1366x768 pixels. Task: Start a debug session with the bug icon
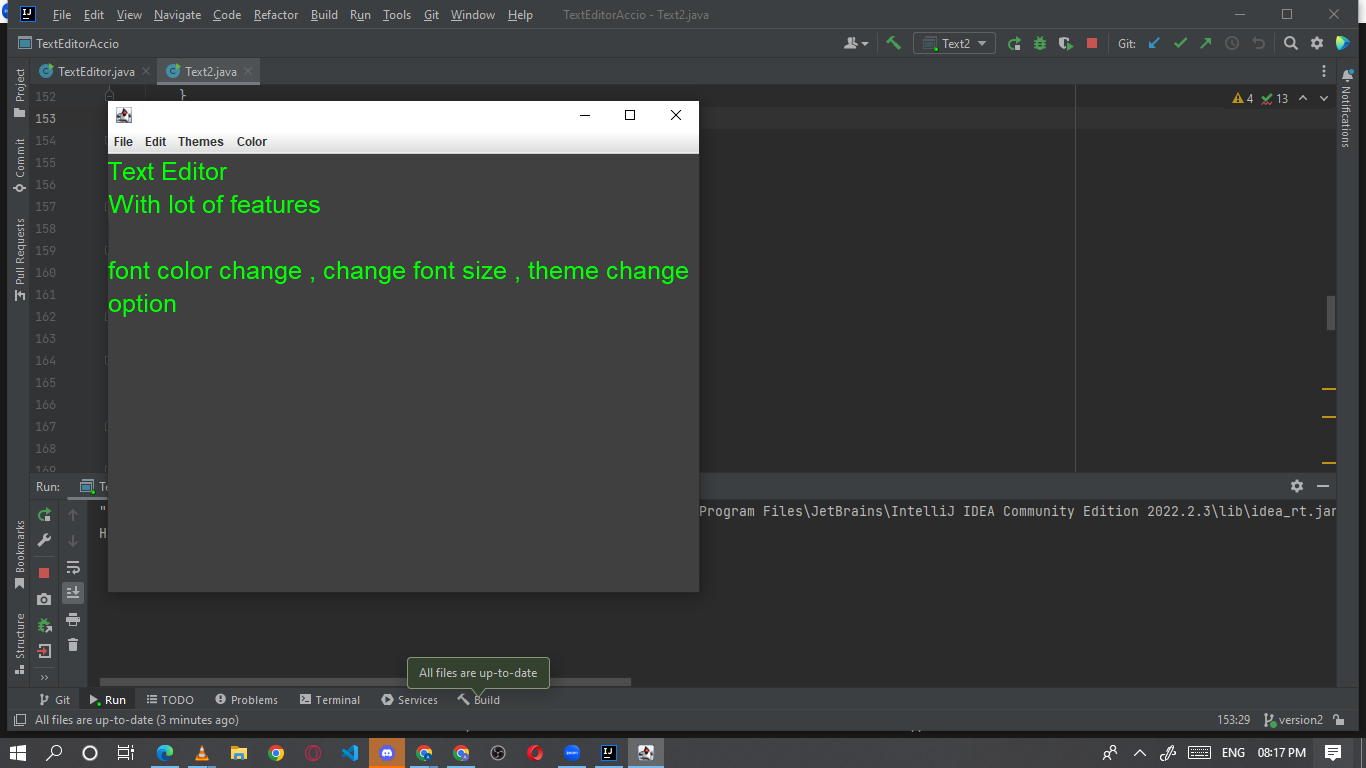tap(1039, 43)
